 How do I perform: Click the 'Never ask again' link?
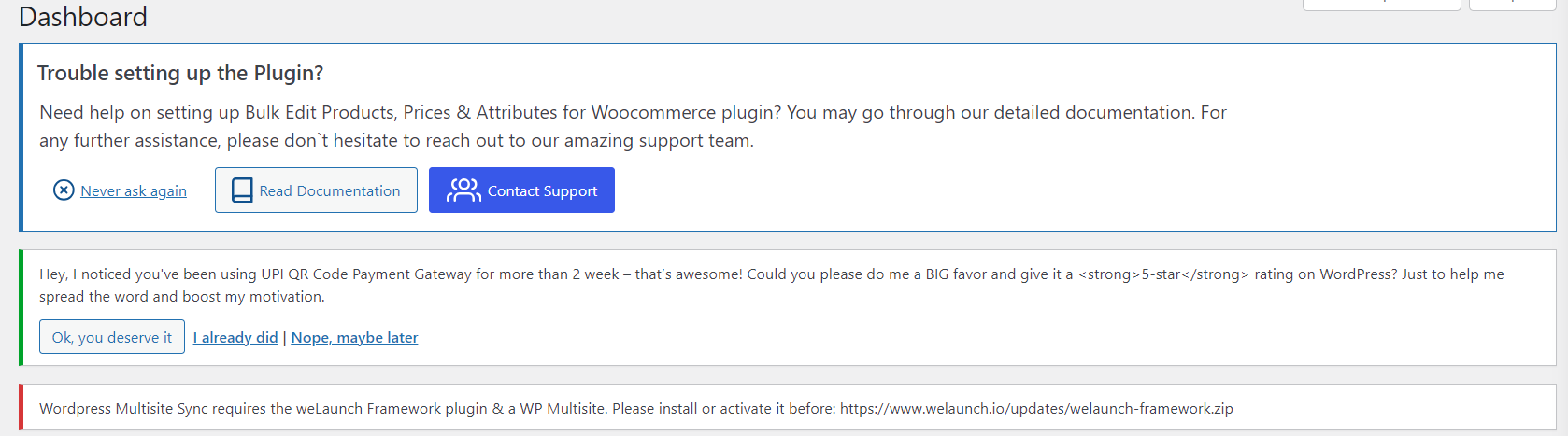[x=134, y=191]
